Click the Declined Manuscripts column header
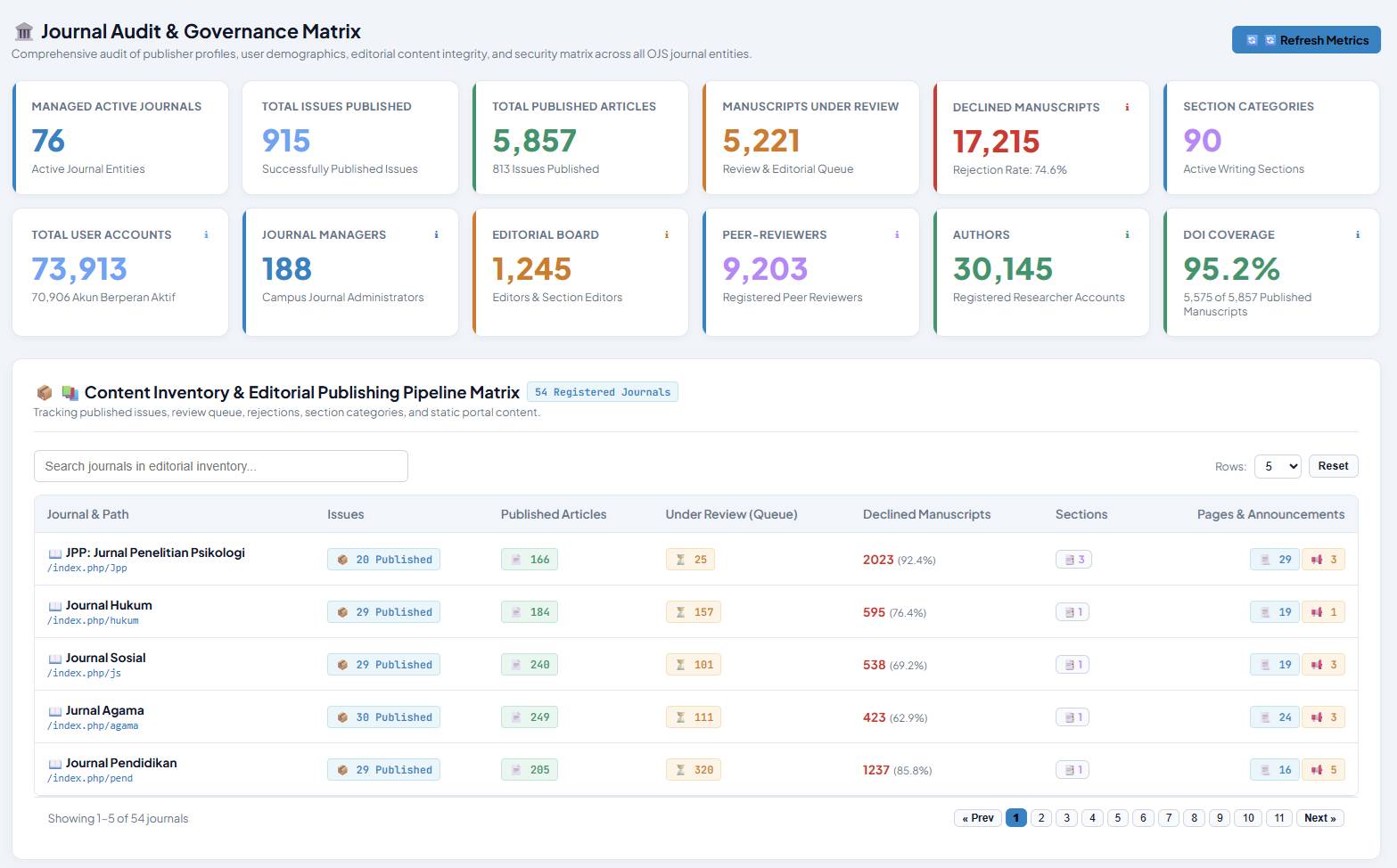The height and width of the screenshot is (868, 1397). click(926, 514)
